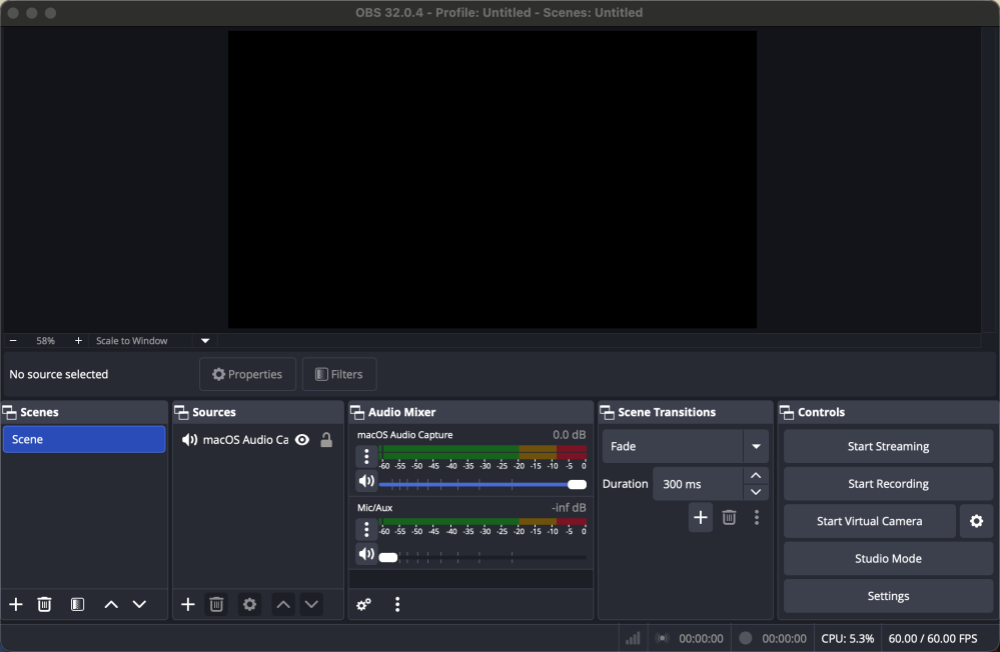Open macOS Audio Capture mixer options menu
The width and height of the screenshot is (1000, 652).
367,456
